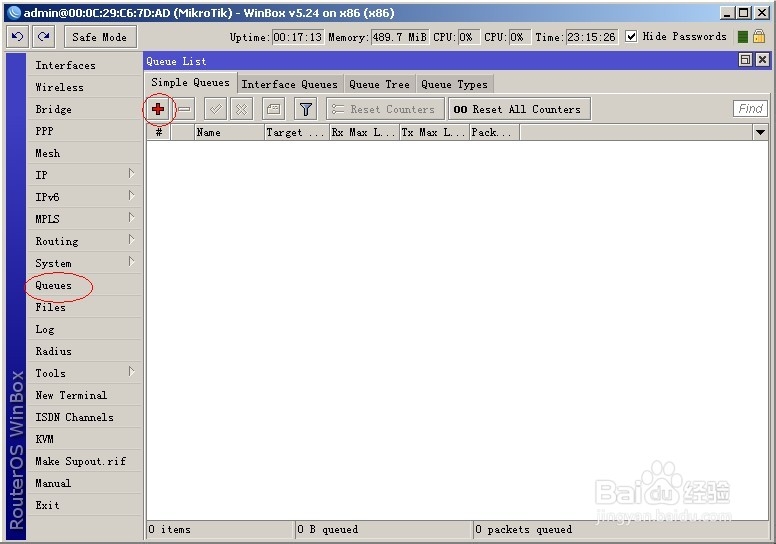Click Exit in the sidebar
Viewport: 776px width, 544px height.
click(x=84, y=505)
